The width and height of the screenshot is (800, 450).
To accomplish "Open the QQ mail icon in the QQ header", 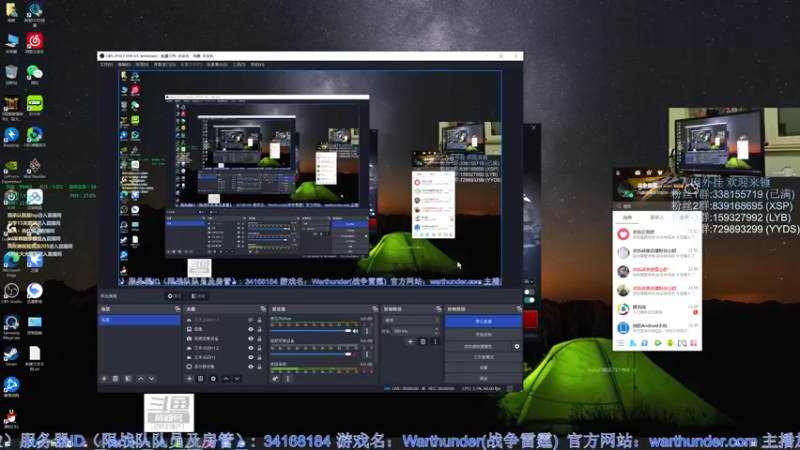I will click(637, 173).
